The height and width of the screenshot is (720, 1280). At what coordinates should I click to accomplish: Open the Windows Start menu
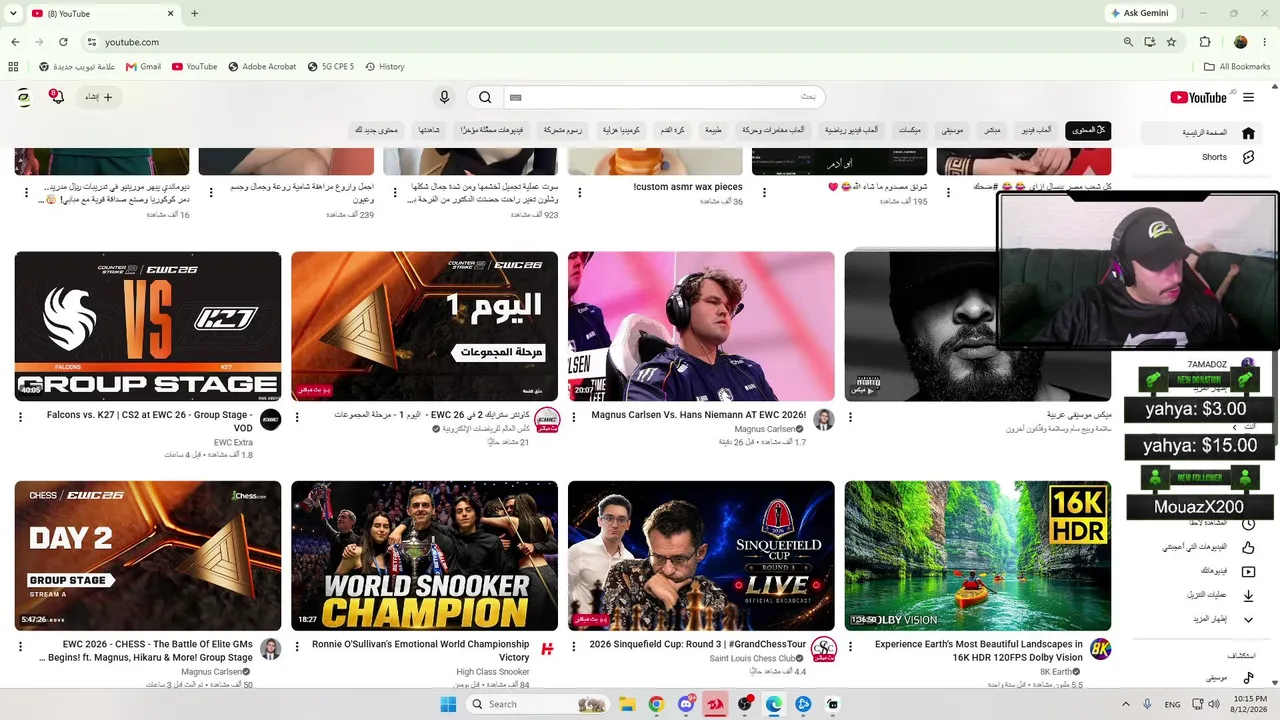pos(448,704)
